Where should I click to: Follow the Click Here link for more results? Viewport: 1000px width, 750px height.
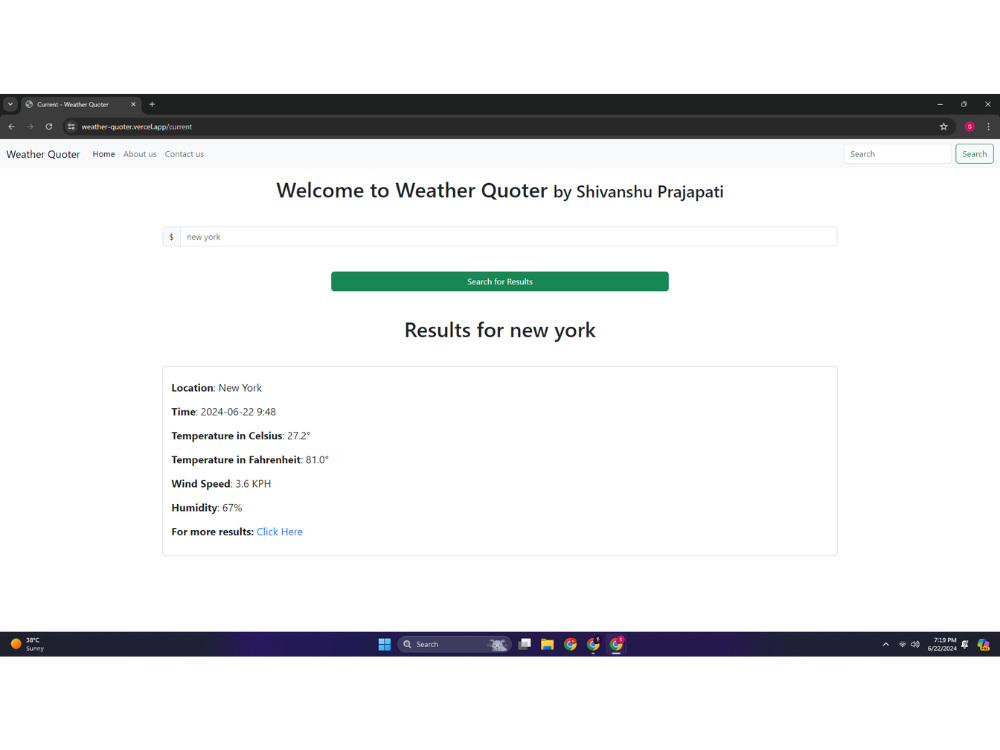point(279,531)
